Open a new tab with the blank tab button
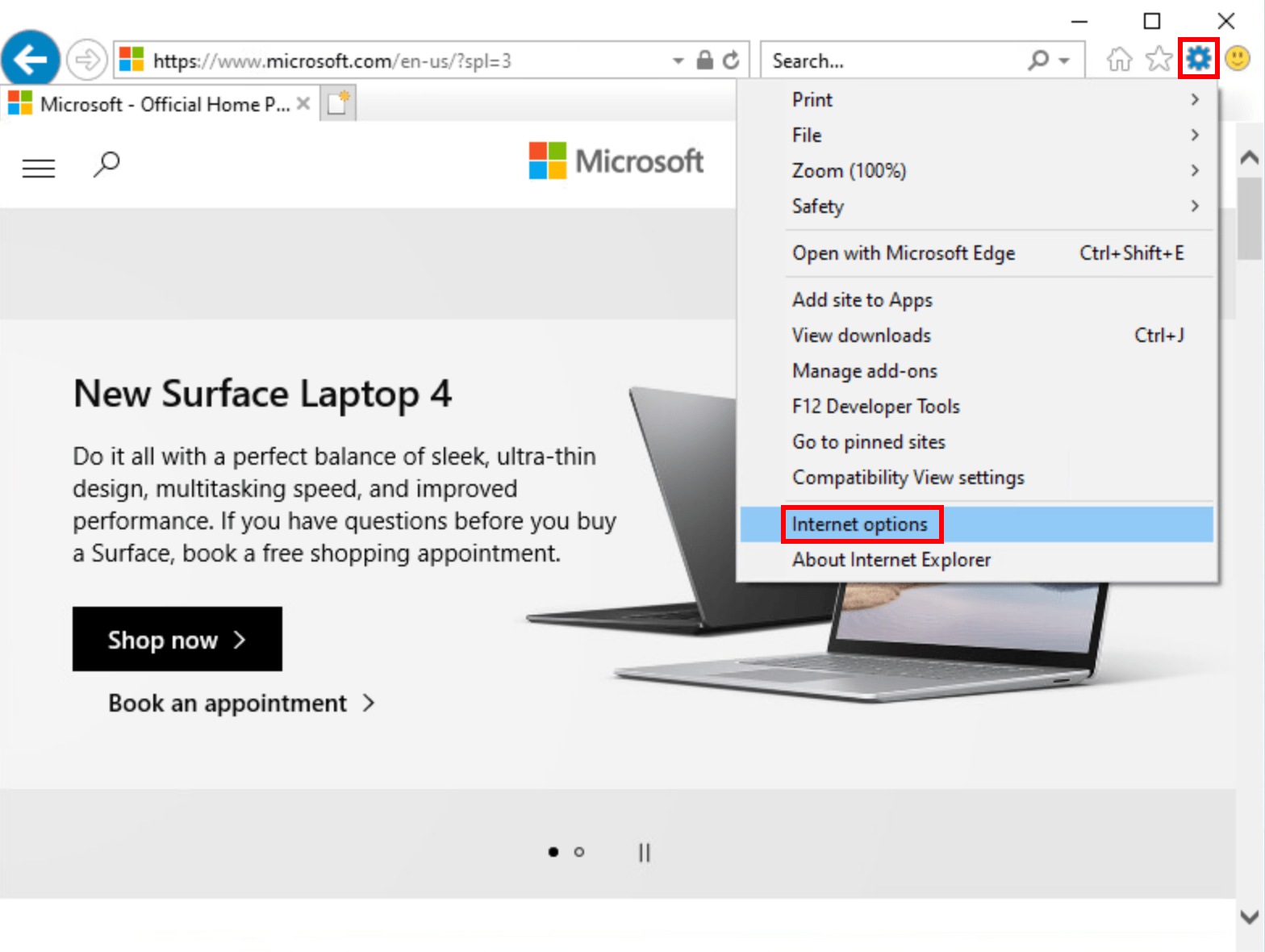 tap(338, 104)
